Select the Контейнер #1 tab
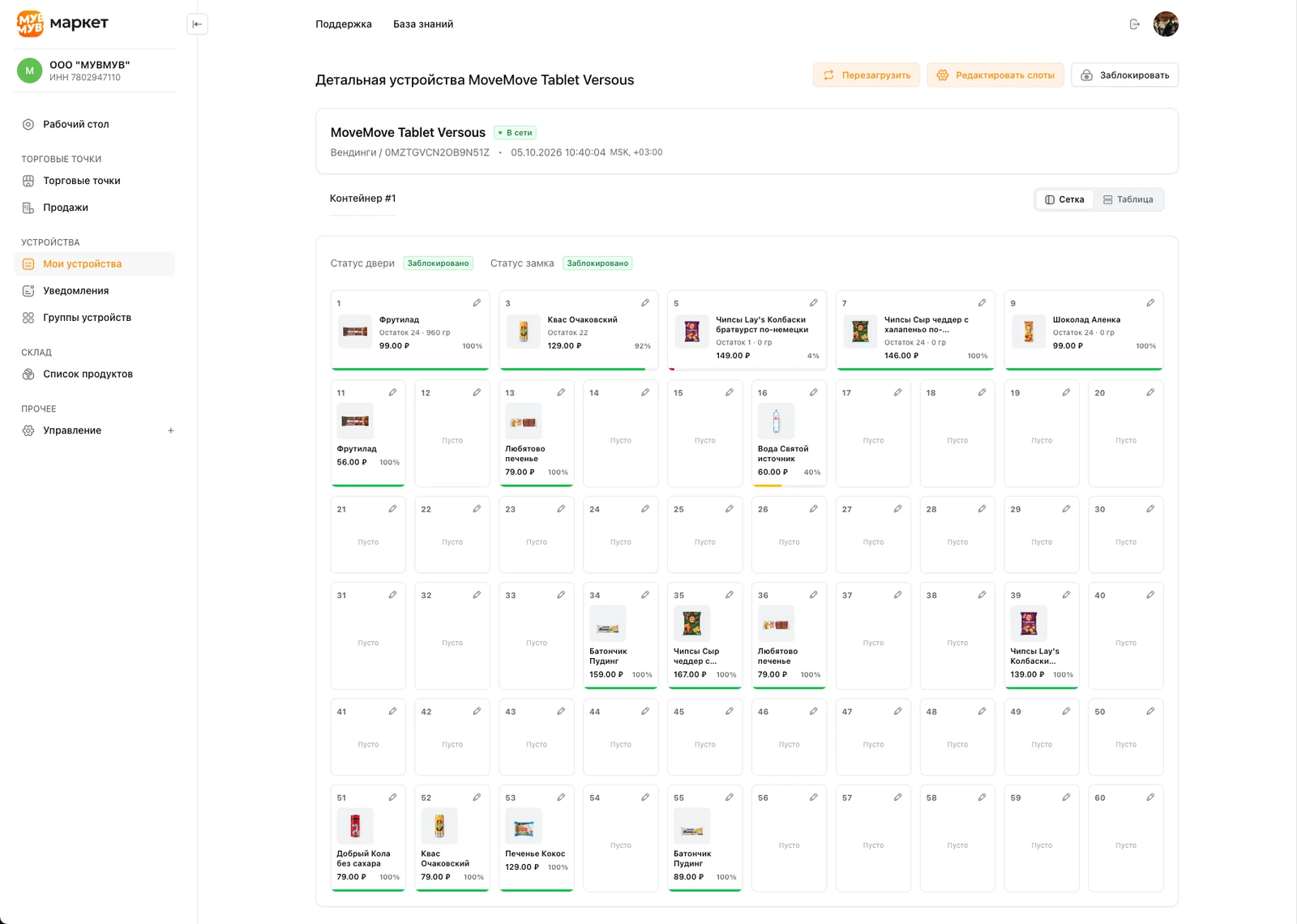 point(362,199)
